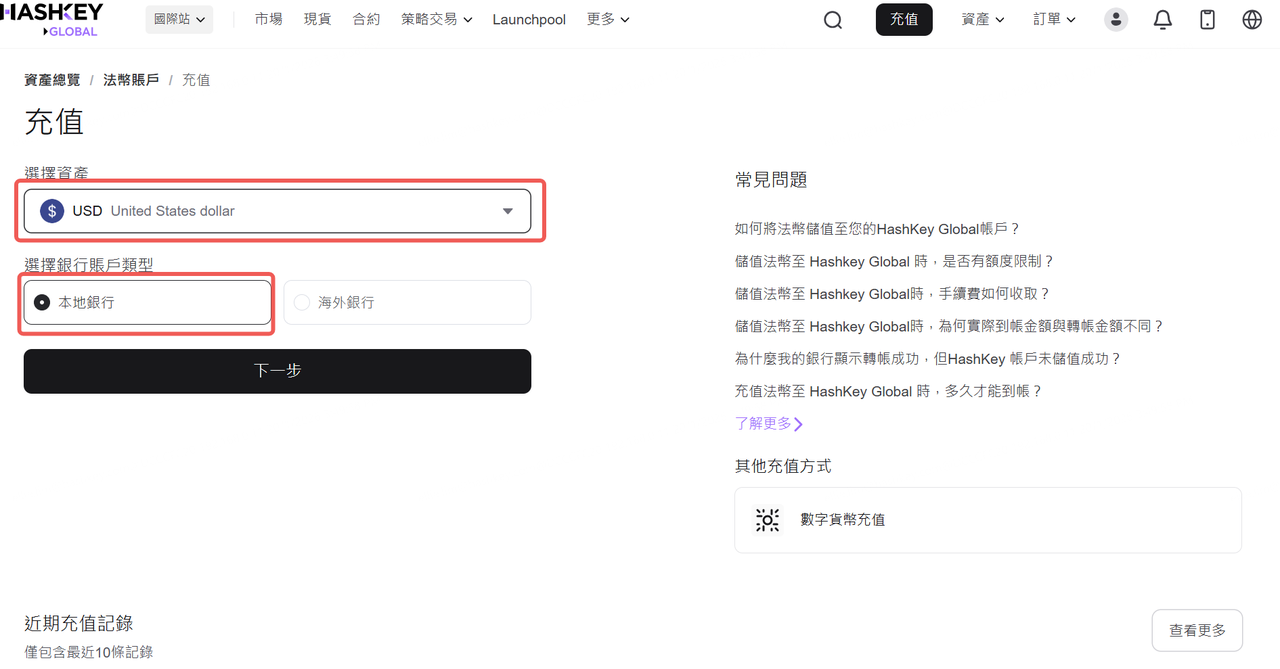This screenshot has height=669, width=1280.
Task: Select the 本地銀行 radio option
Action: [x=42, y=302]
